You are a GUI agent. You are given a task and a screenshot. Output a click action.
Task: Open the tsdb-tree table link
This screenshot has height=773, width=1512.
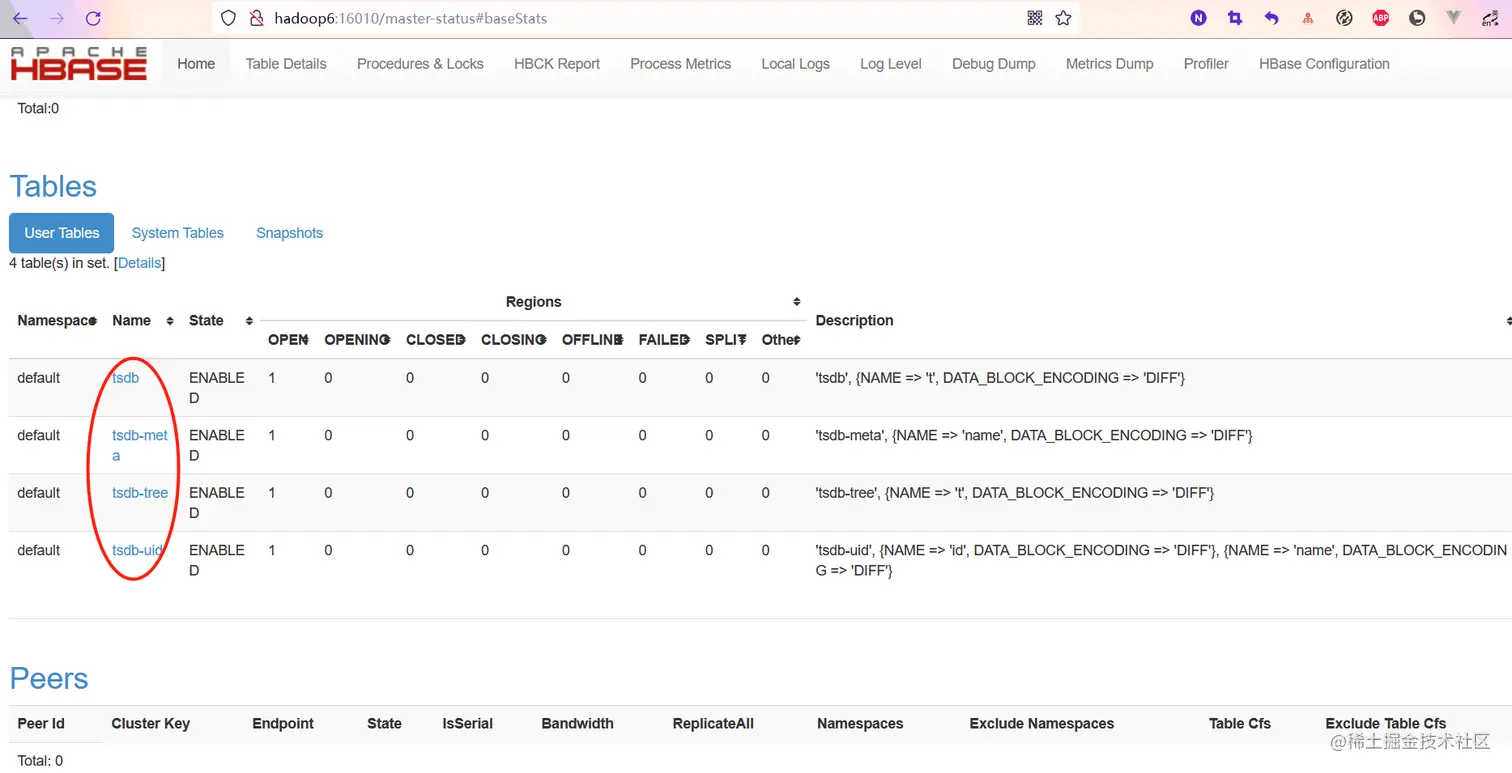tap(139, 492)
